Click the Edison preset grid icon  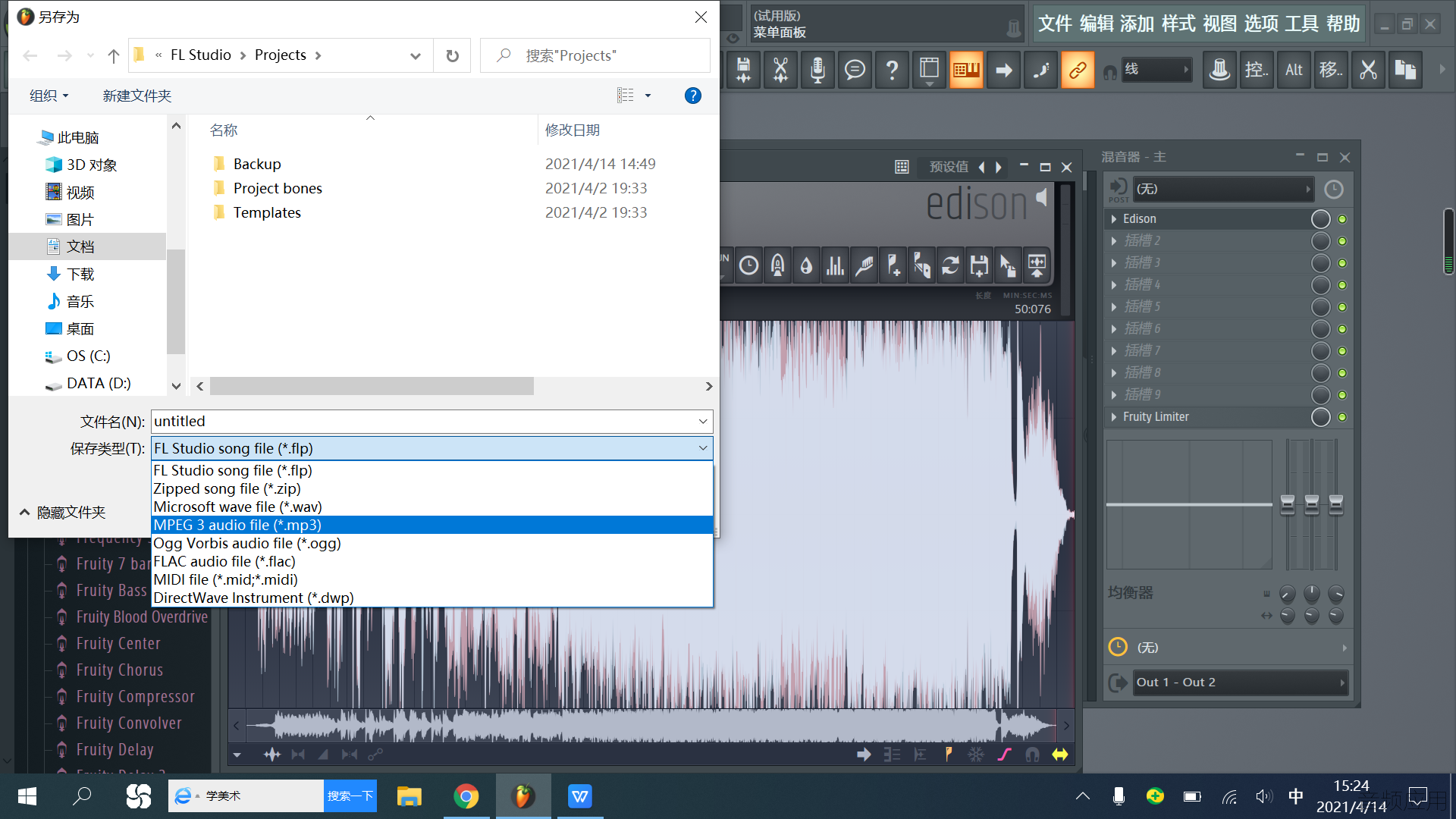tap(902, 167)
